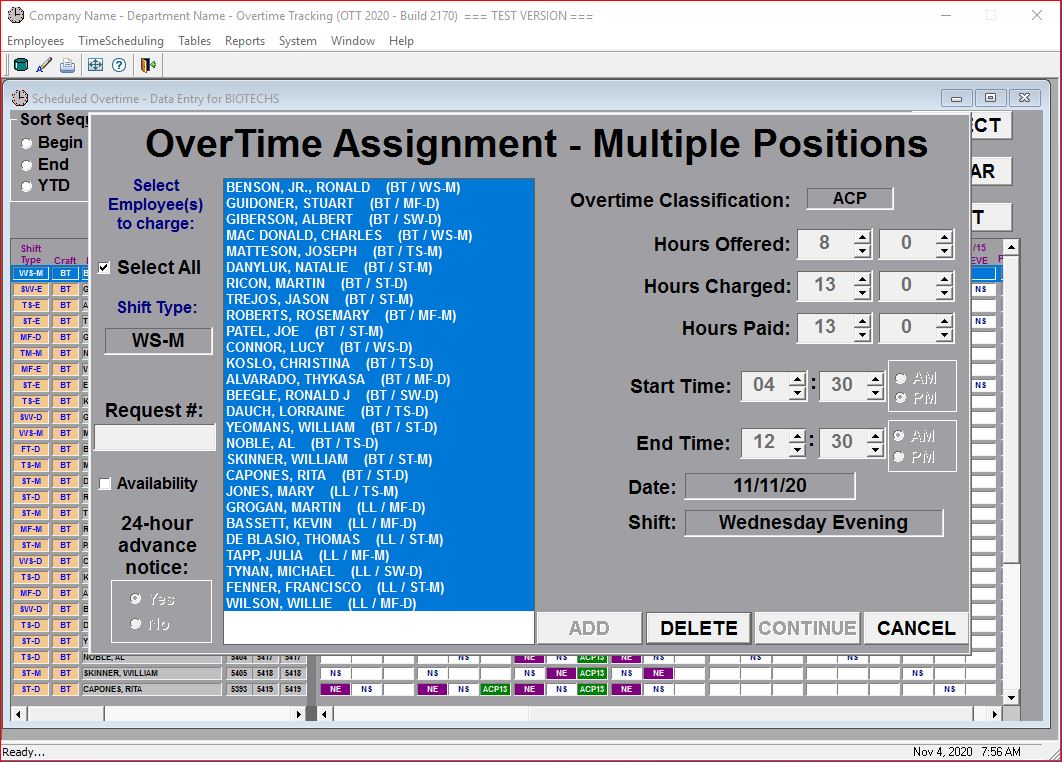This screenshot has height=762, width=1062.
Task: Click the application icon in the title bar
Action: 14,16
